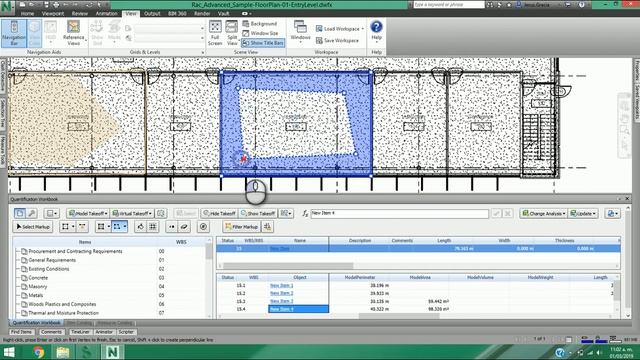The image size is (640, 360).
Task: Click the Select Markup tool
Action: 33,227
